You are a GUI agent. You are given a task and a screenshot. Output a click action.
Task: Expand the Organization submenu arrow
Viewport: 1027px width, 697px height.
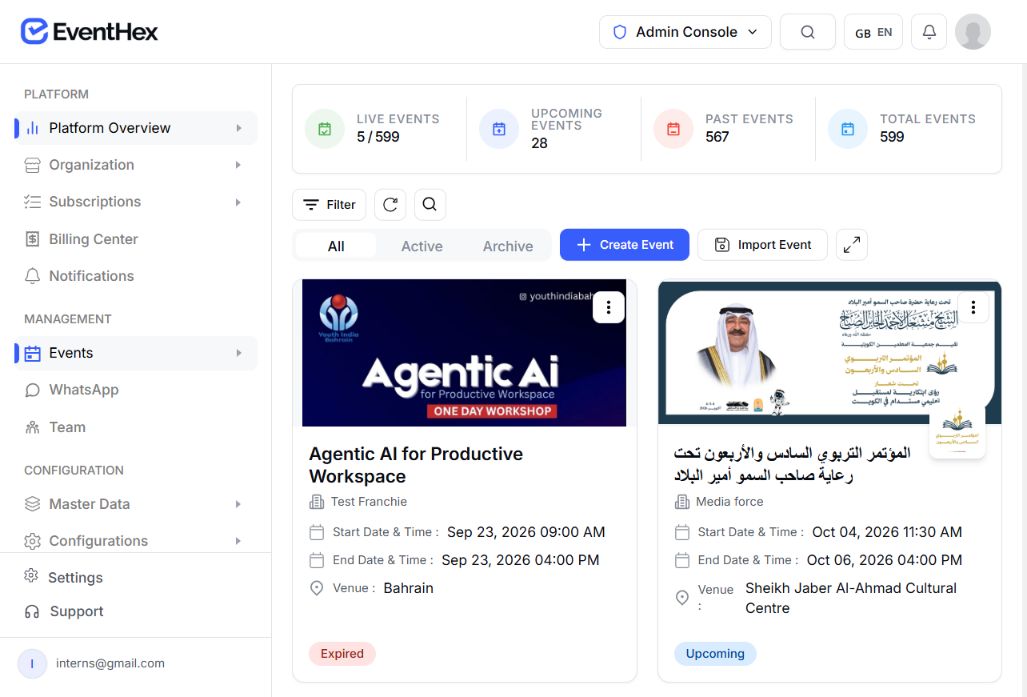238,165
